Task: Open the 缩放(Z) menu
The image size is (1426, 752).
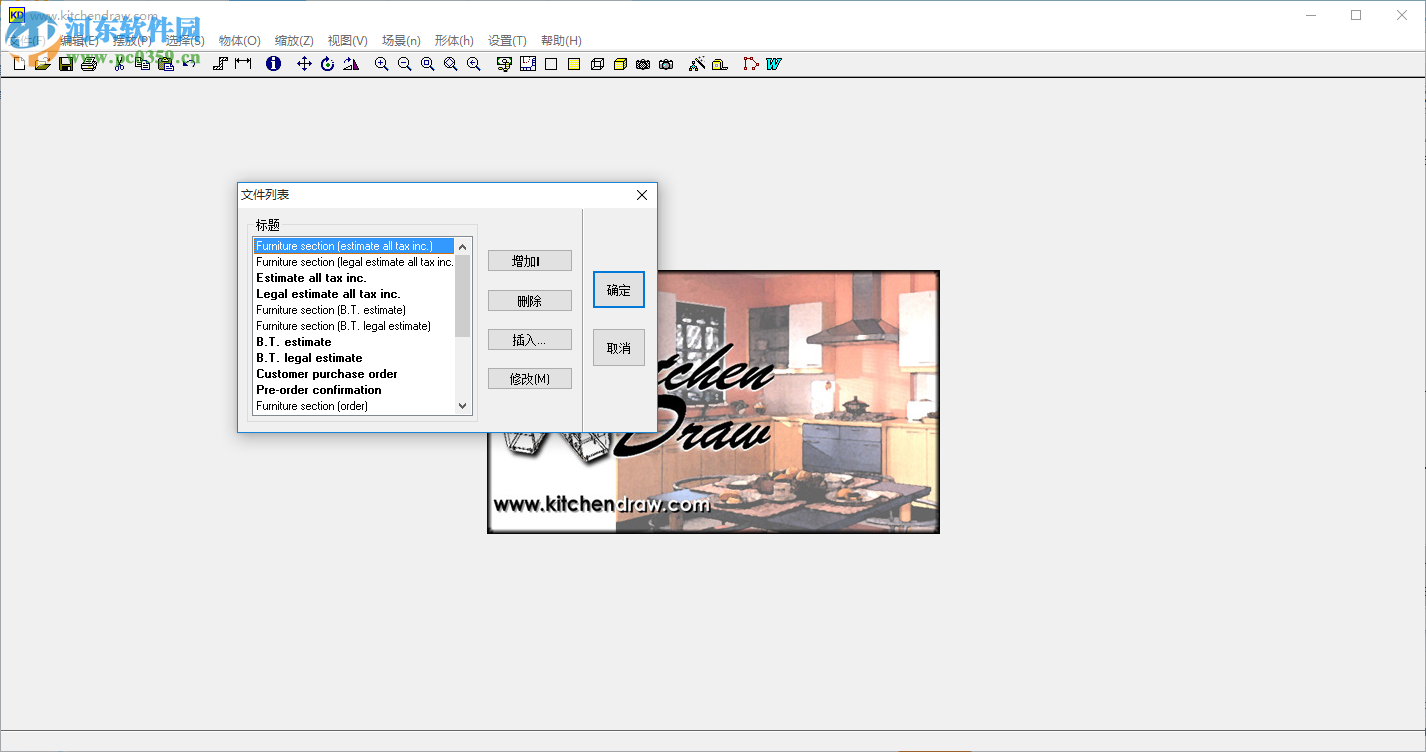Action: [x=294, y=41]
